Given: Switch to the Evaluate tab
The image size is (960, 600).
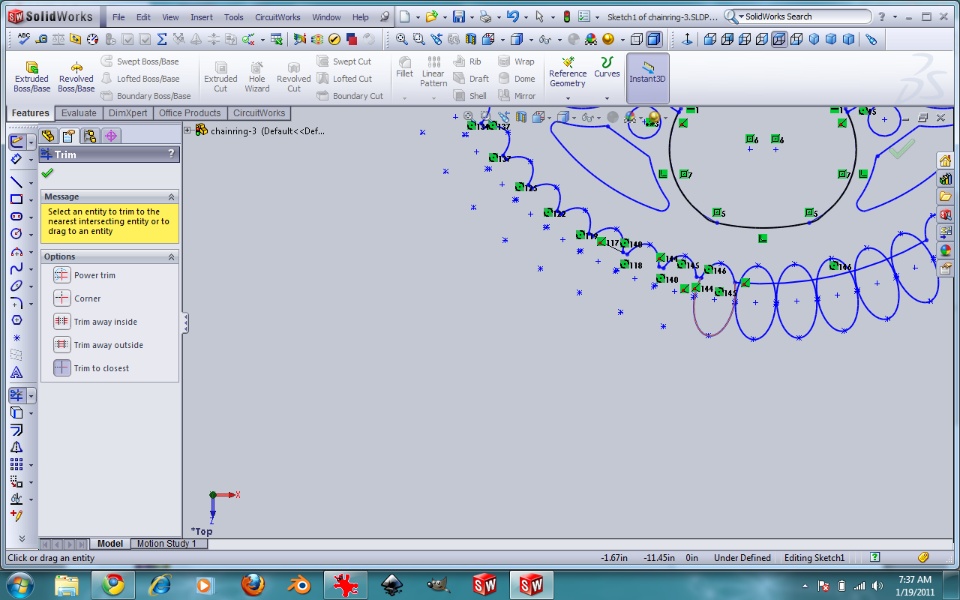Looking at the screenshot, I should [x=79, y=113].
